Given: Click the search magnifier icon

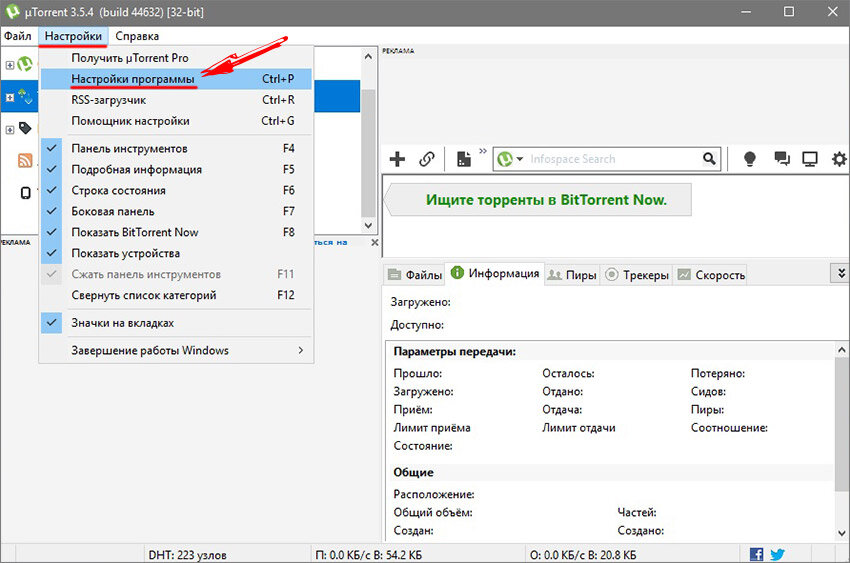Looking at the screenshot, I should [709, 158].
